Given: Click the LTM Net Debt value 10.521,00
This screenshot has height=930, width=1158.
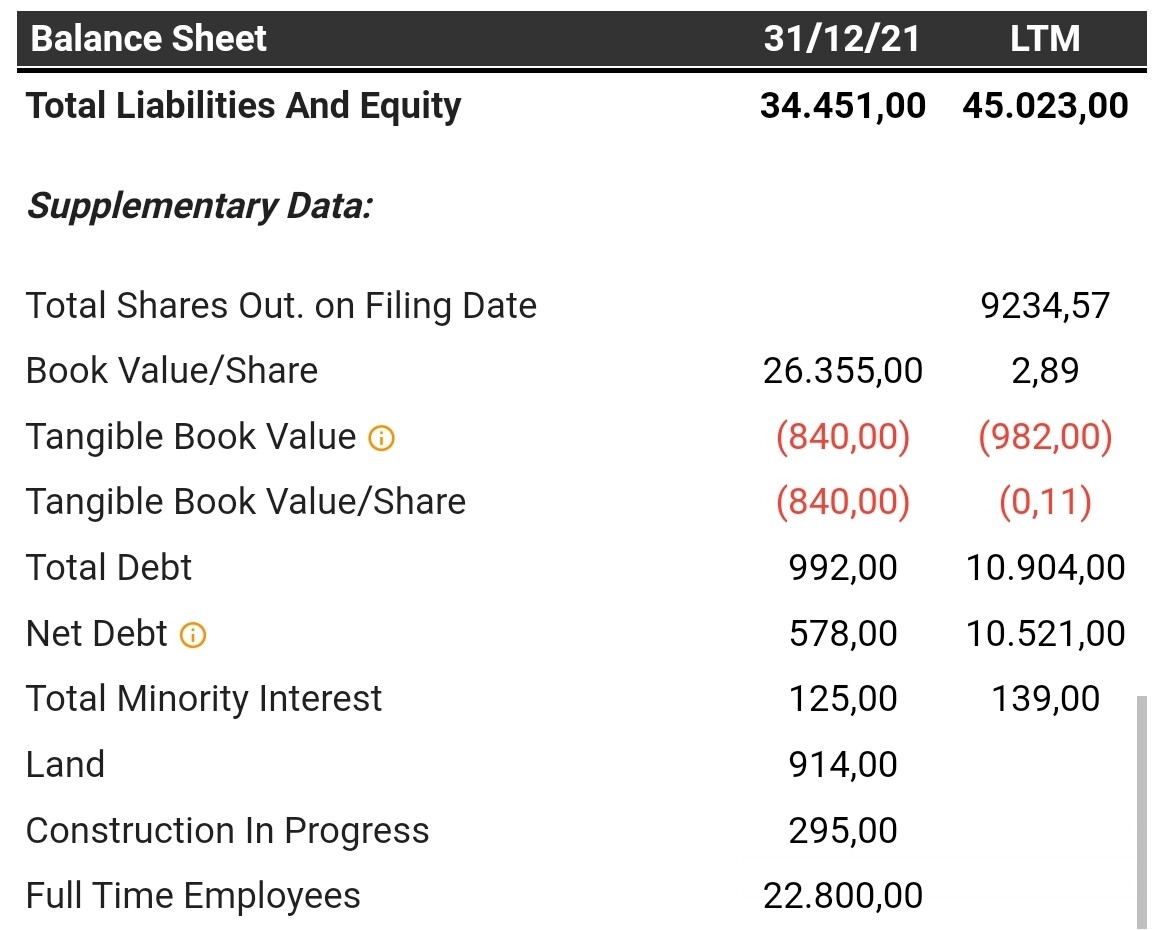Looking at the screenshot, I should coord(1046,634).
